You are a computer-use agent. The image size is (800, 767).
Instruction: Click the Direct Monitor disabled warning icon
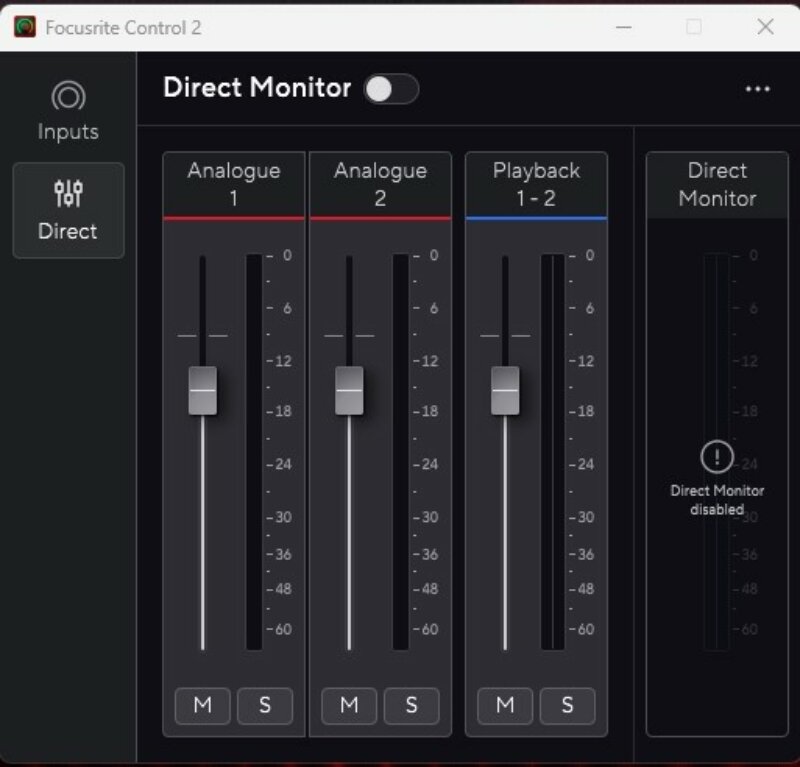(717, 456)
